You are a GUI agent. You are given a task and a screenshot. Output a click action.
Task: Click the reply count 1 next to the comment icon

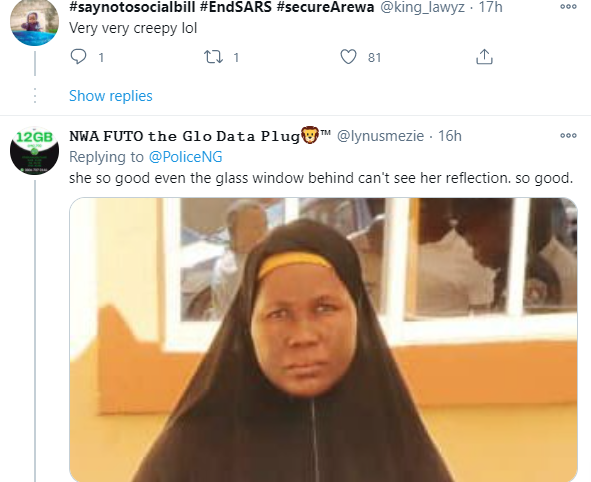101,58
